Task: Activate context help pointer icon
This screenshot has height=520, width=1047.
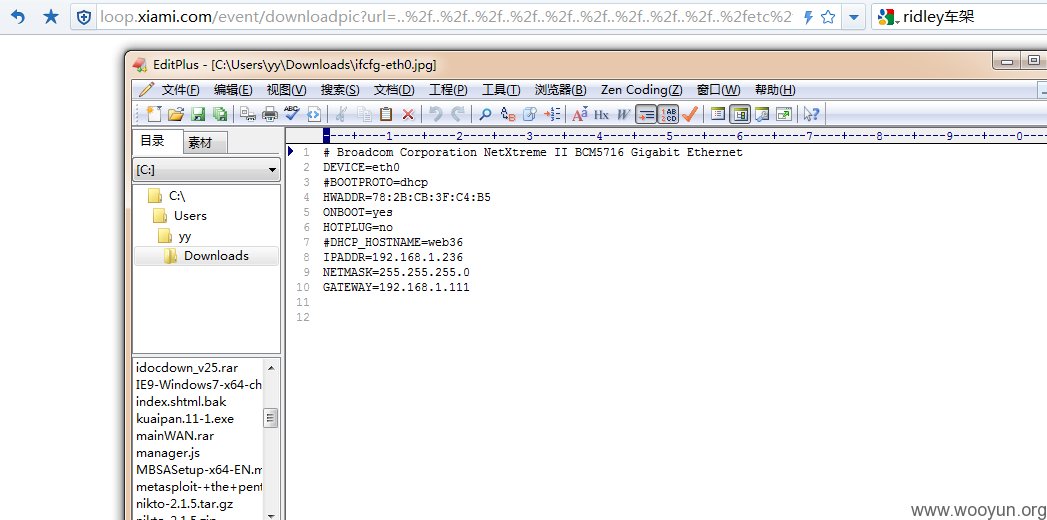Action: [x=811, y=114]
